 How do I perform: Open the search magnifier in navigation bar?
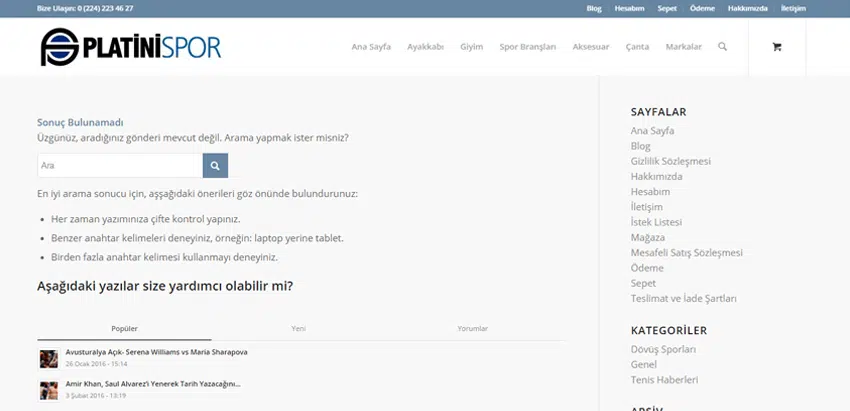(x=722, y=47)
